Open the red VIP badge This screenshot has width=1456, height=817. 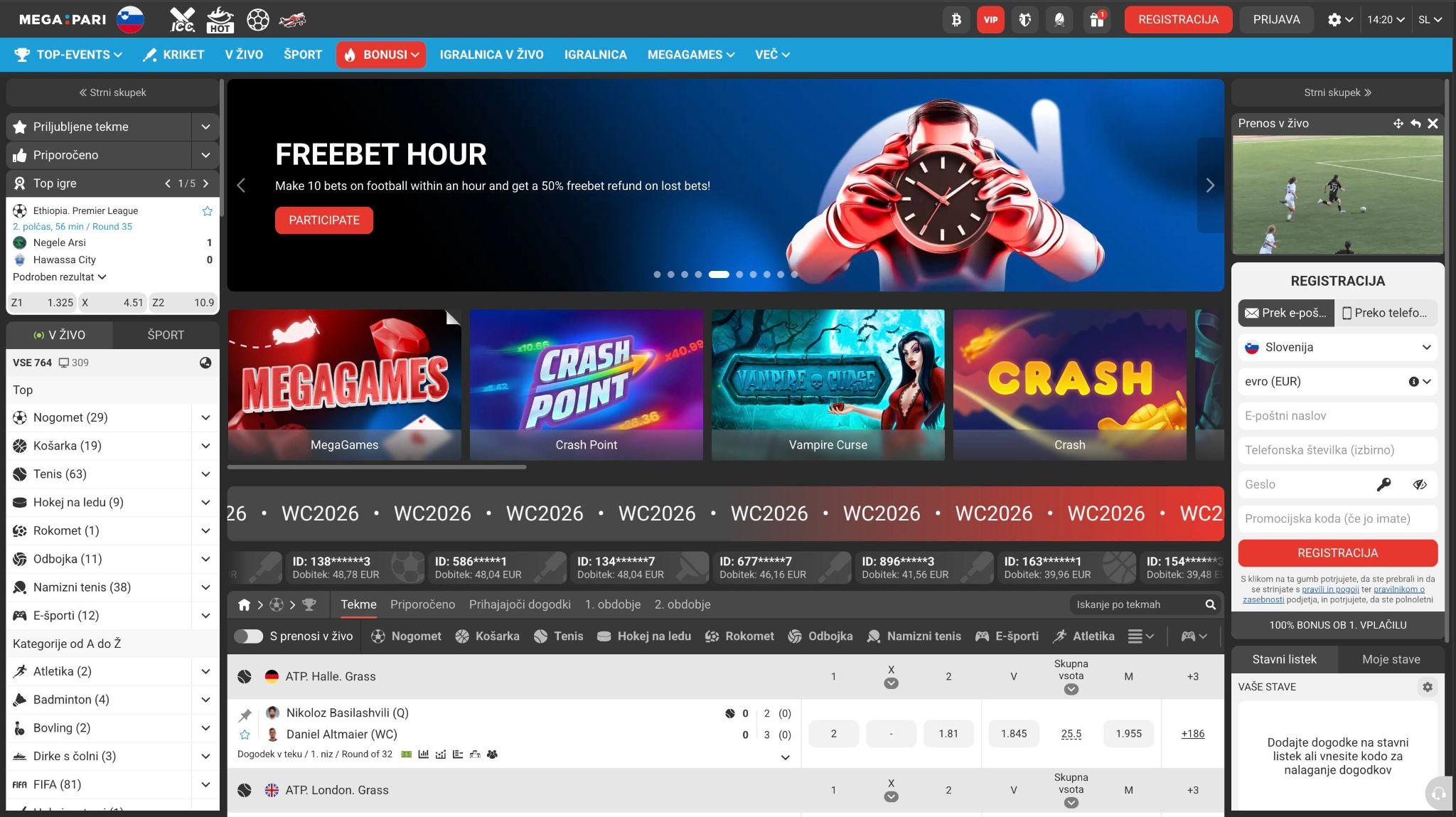tap(990, 19)
